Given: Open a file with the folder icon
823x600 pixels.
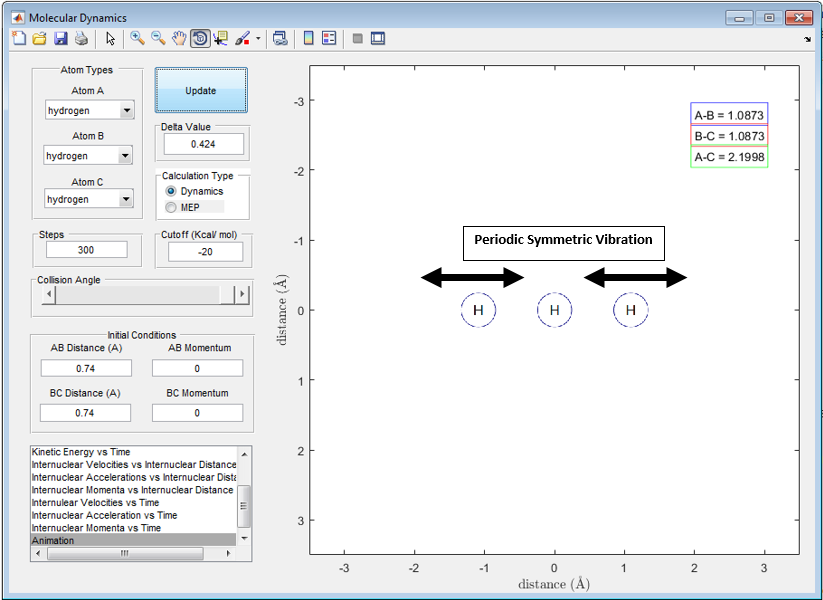Looking at the screenshot, I should 39,38.
